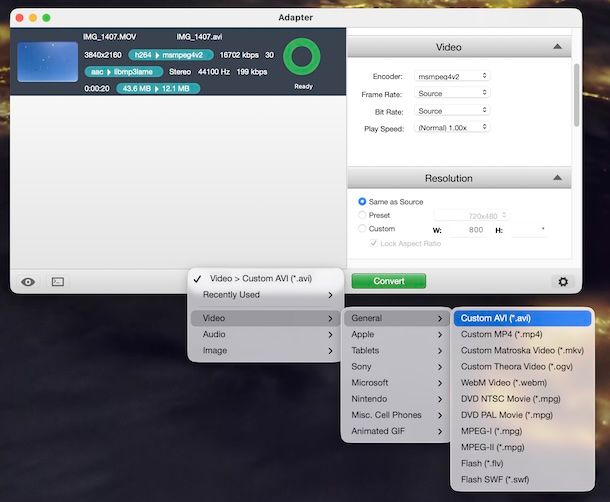610x502 pixels.
Task: Click the h264 to msmpeg4v2 codec badge
Action: tap(169, 55)
